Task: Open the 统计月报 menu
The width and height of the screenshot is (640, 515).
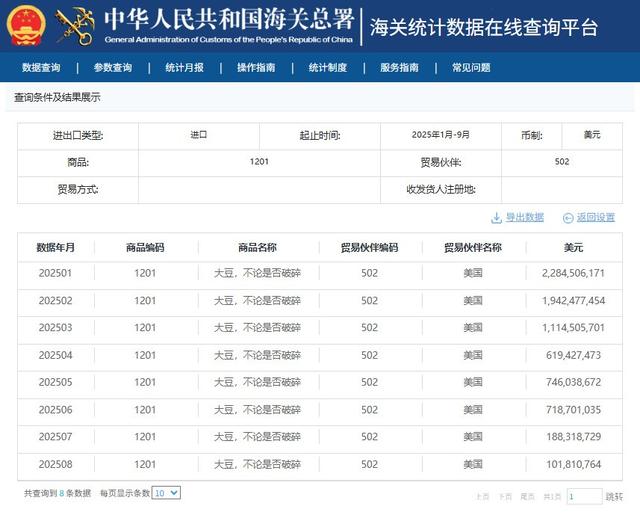Action: 184,67
